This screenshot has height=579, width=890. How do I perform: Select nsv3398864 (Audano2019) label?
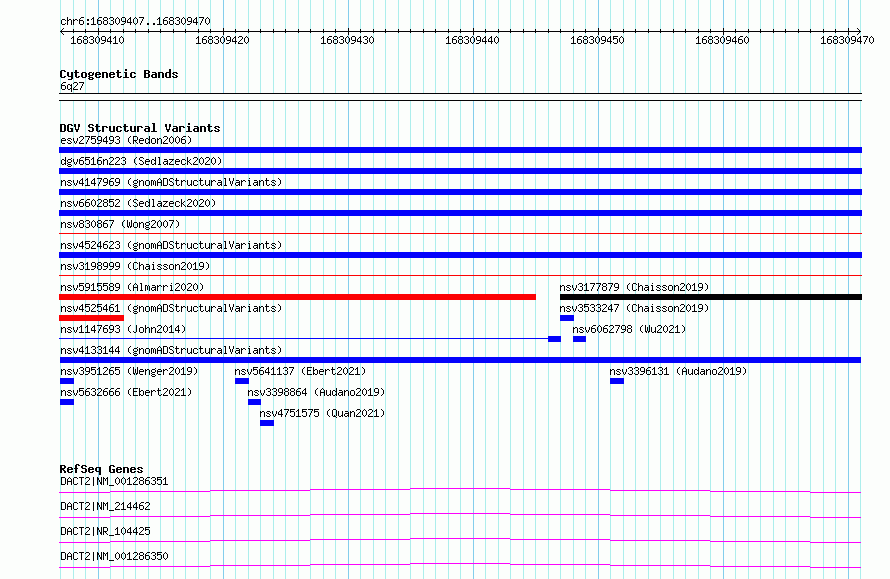pos(316,392)
